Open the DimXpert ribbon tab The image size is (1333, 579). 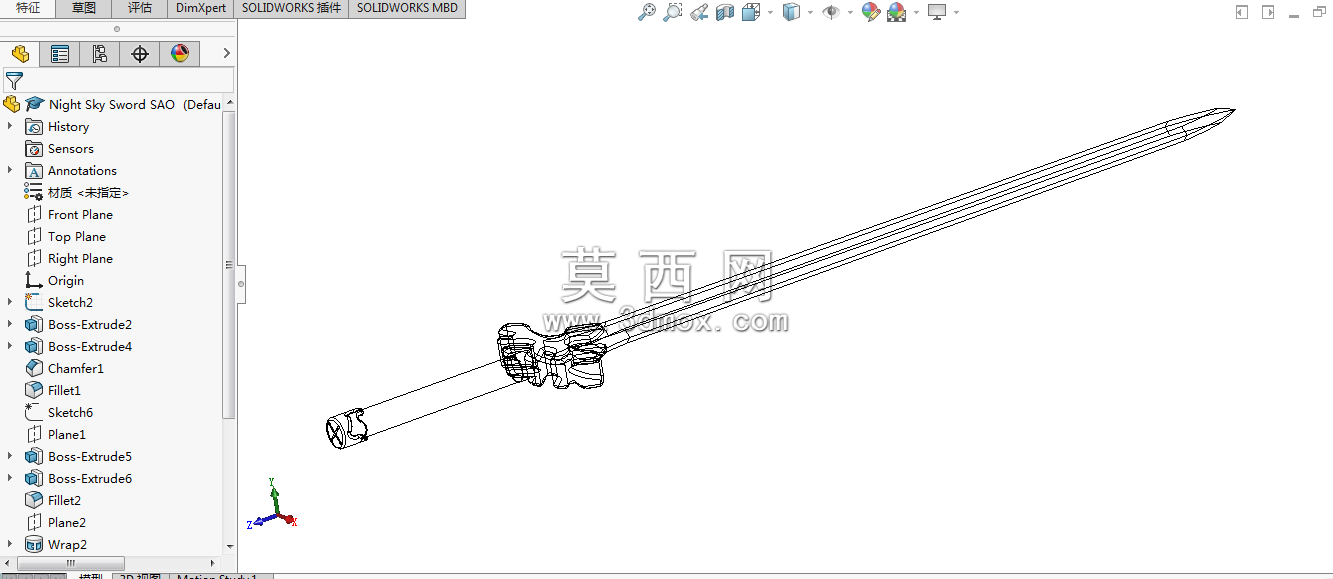coord(201,8)
